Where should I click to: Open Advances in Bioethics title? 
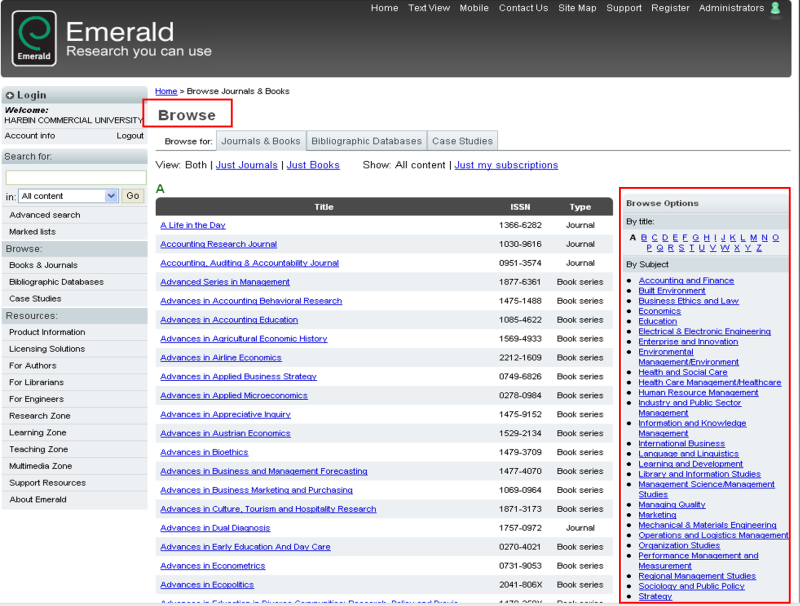click(x=204, y=452)
